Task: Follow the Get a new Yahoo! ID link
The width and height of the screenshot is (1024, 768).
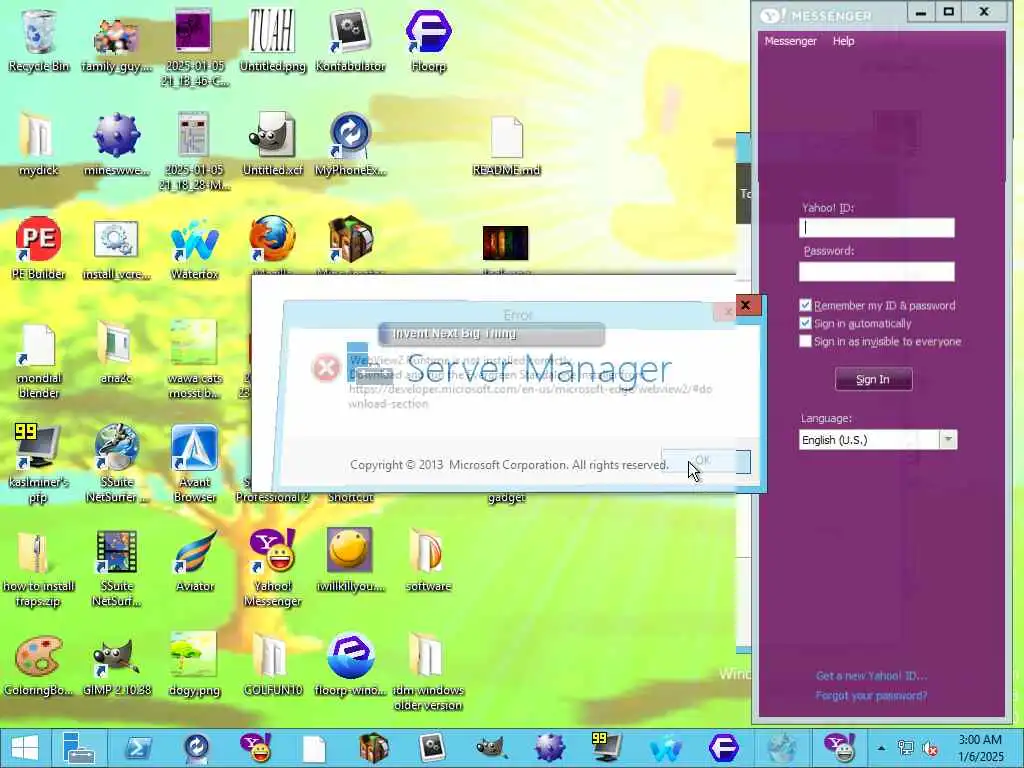Action: tap(871, 676)
